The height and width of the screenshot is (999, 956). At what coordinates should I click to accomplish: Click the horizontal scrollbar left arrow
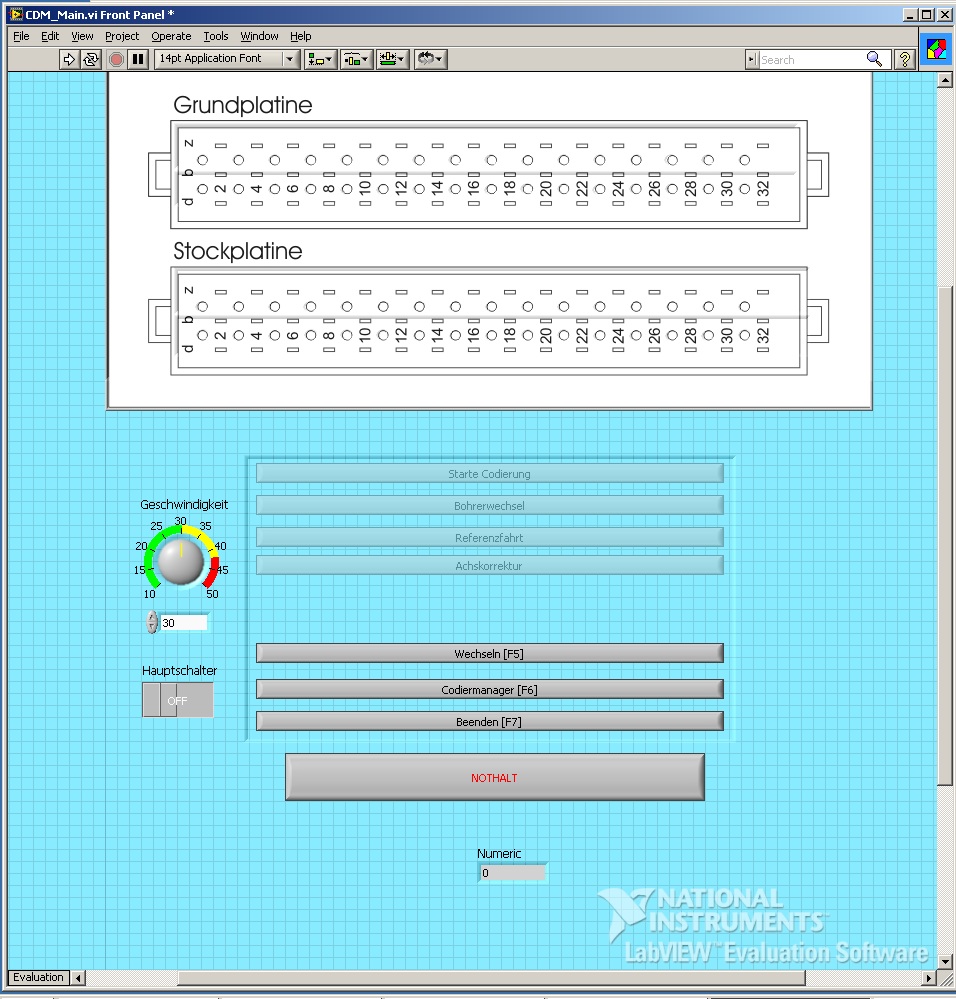(78, 977)
